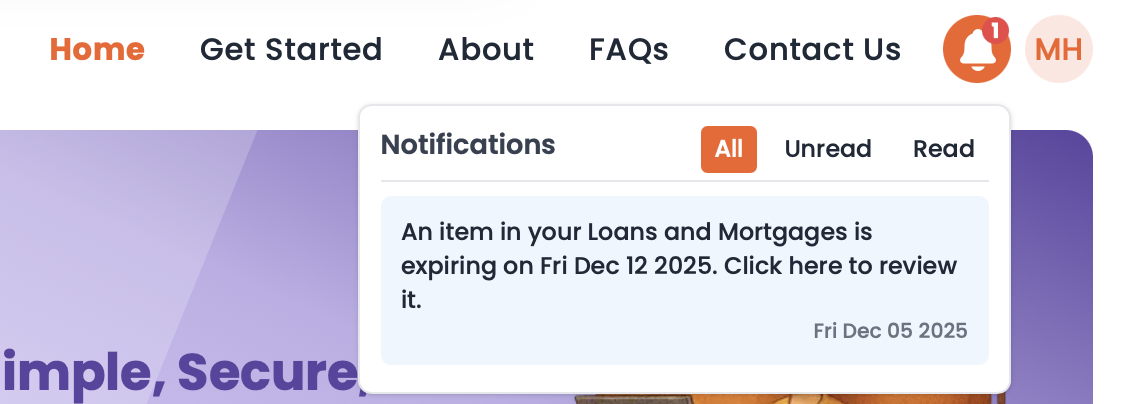The image size is (1122, 404).
Task: Open the MH user avatar menu
Action: [x=1059, y=49]
